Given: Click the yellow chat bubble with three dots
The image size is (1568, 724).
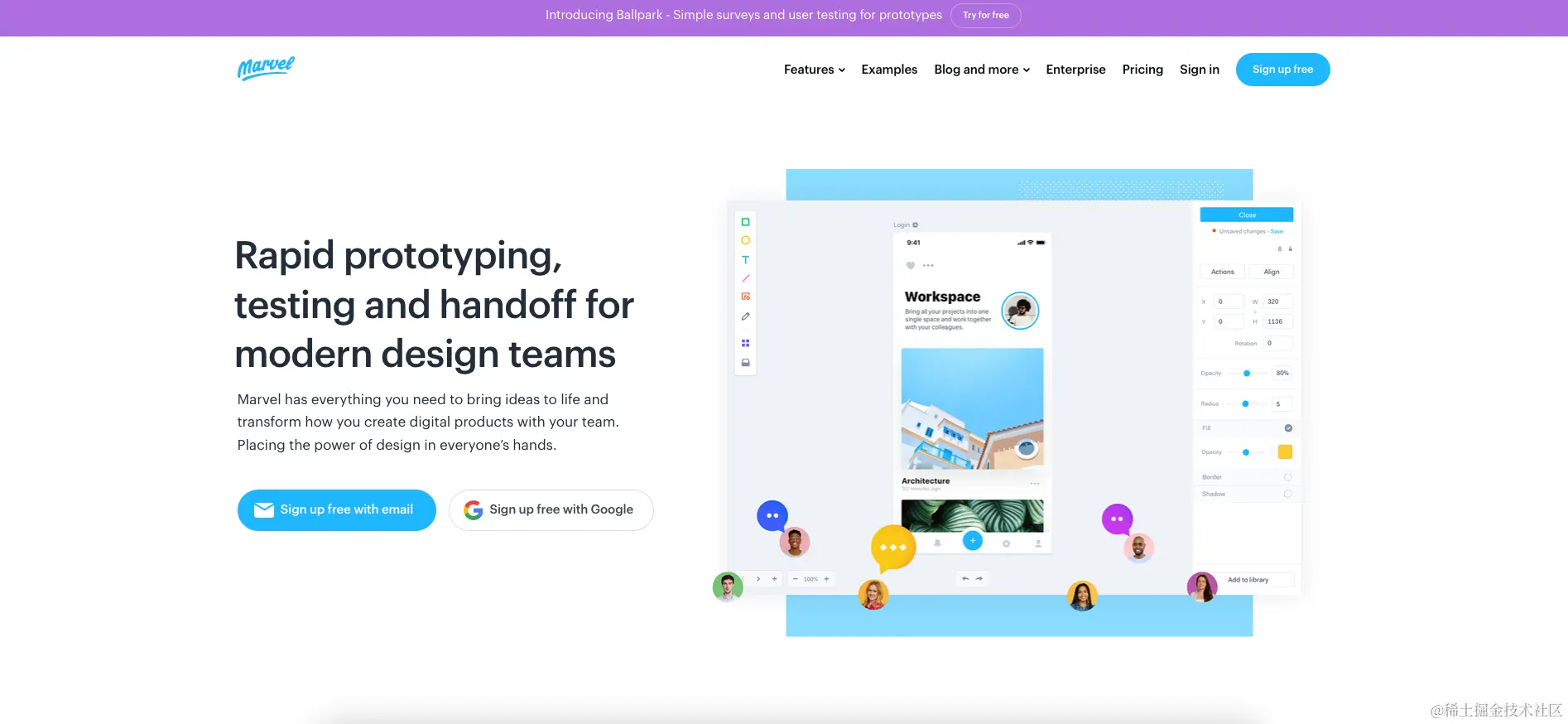Looking at the screenshot, I should tap(893, 548).
